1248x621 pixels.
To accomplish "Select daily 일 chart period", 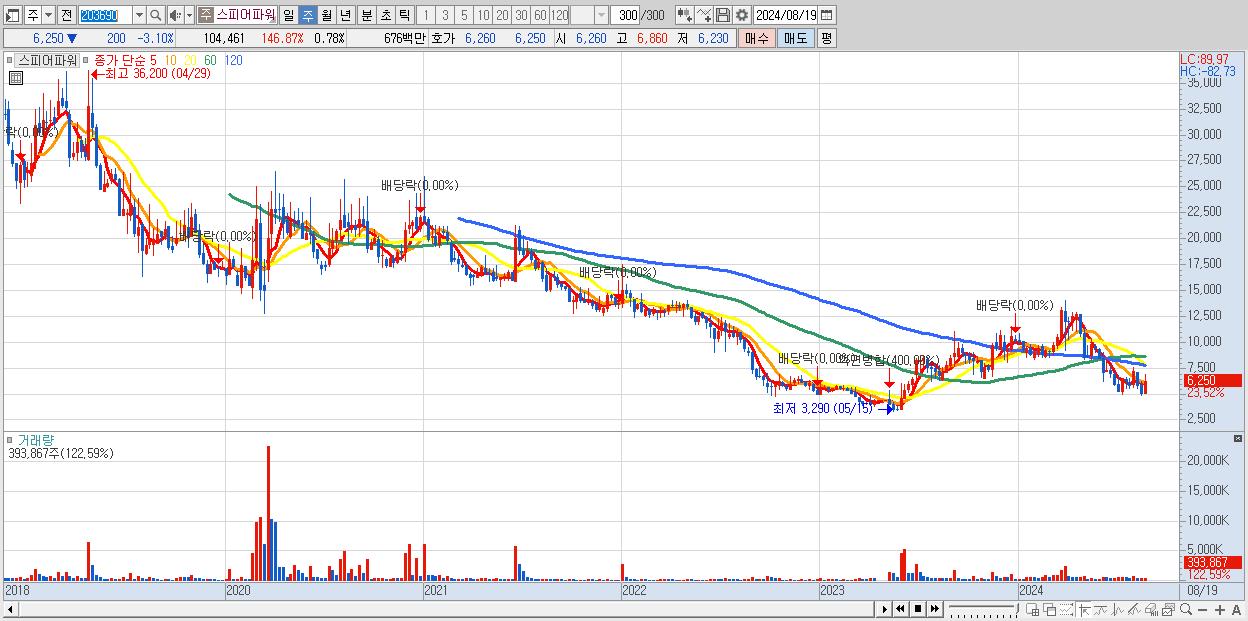I will tap(288, 15).
